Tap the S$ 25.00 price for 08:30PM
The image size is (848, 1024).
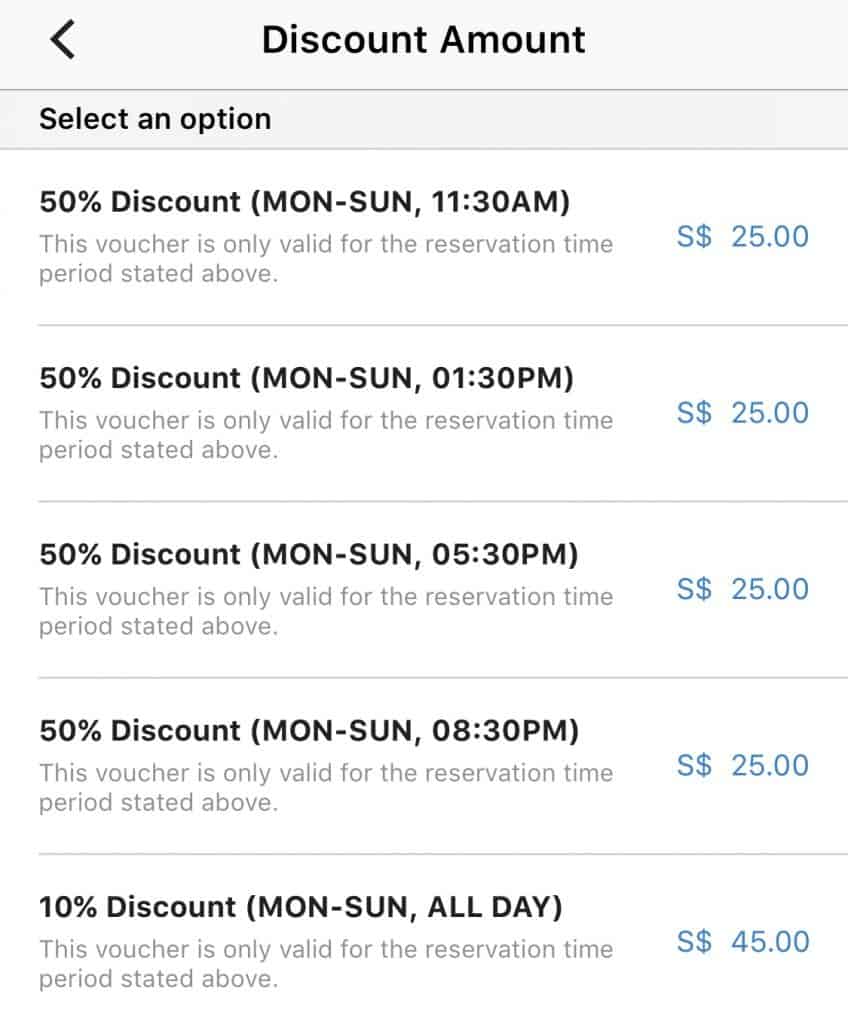point(743,765)
